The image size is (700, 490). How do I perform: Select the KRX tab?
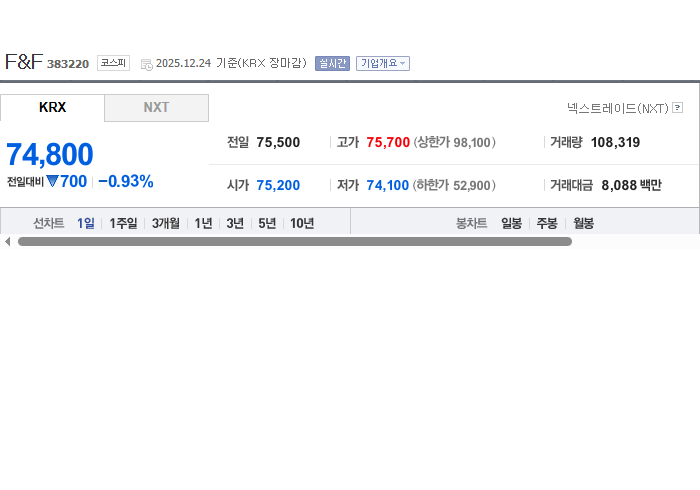point(52,108)
